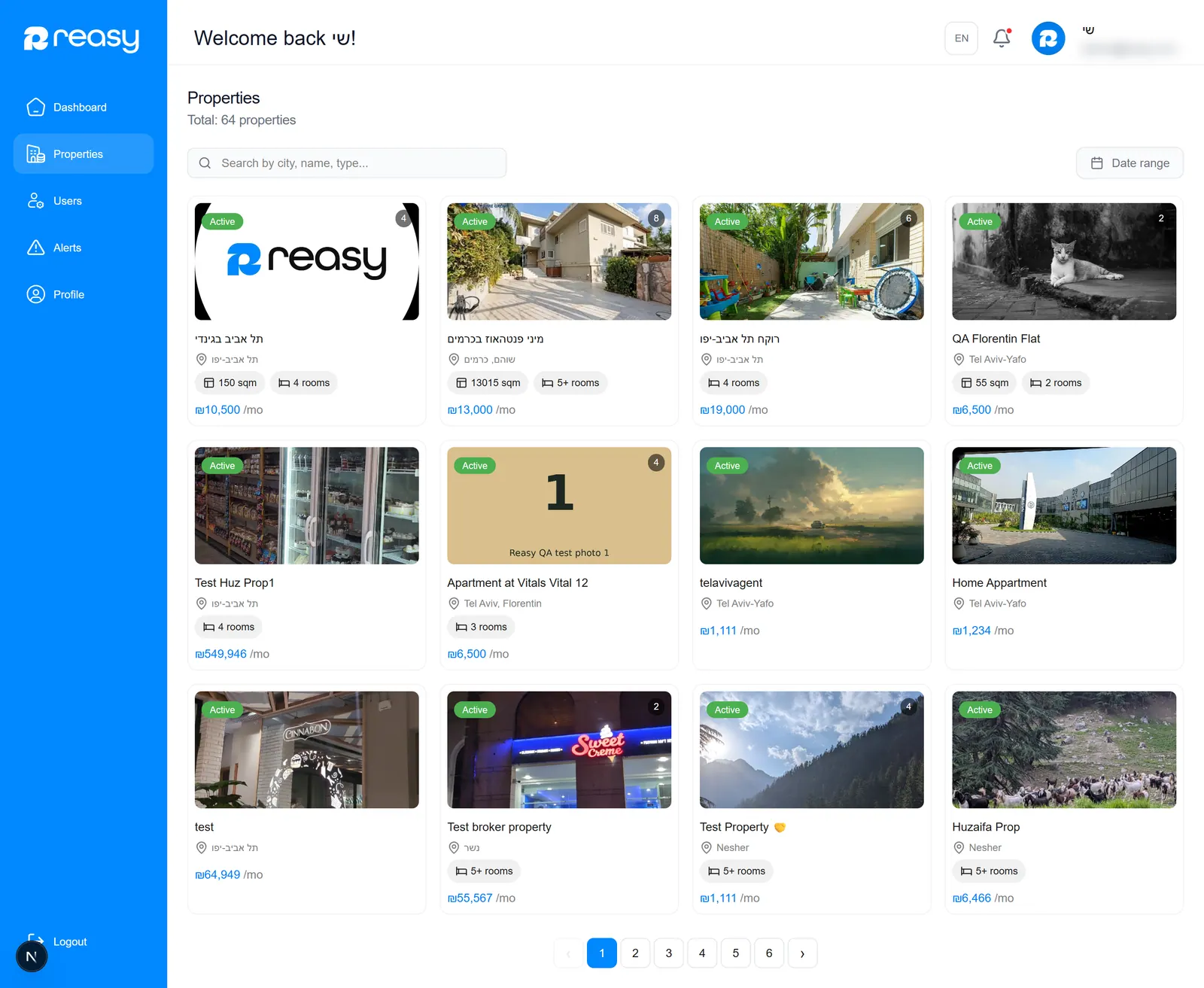Click the location pin on Huzaifa Prop

pyautogui.click(x=959, y=847)
